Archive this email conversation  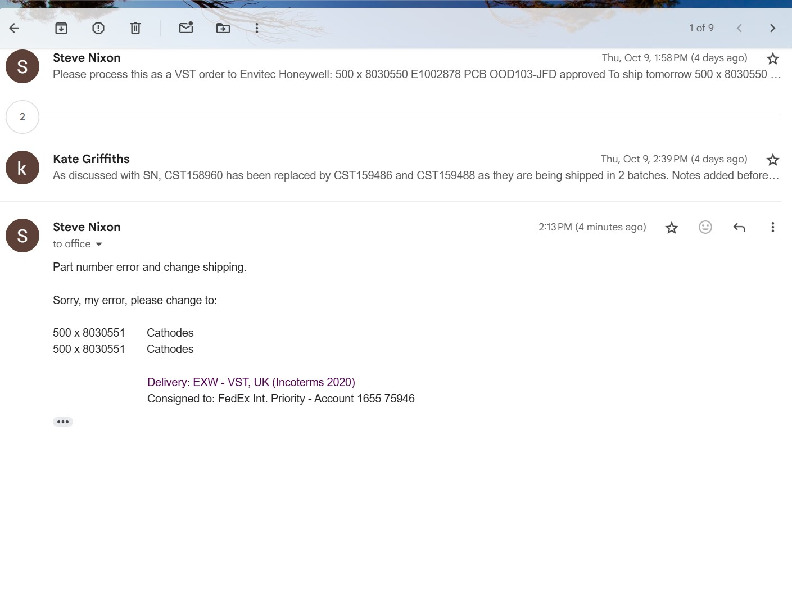[61, 28]
